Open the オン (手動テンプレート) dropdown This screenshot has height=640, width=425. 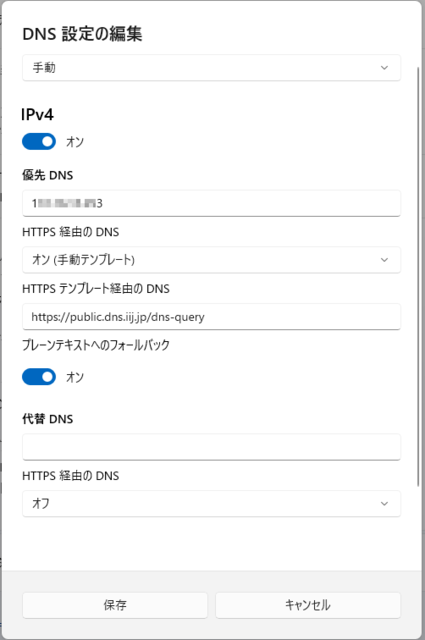coord(211,260)
